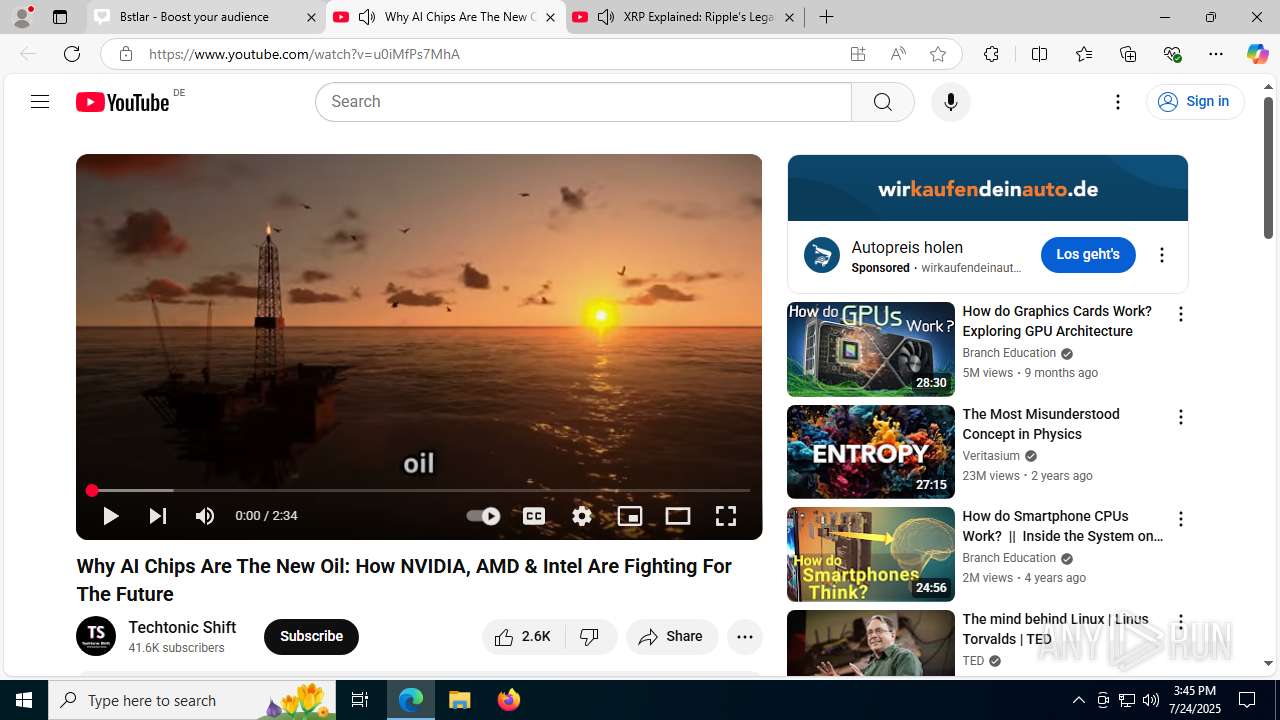Open How do Smartphone CPUs Work thumbnail
This screenshot has height=720, width=1280.
(871, 554)
